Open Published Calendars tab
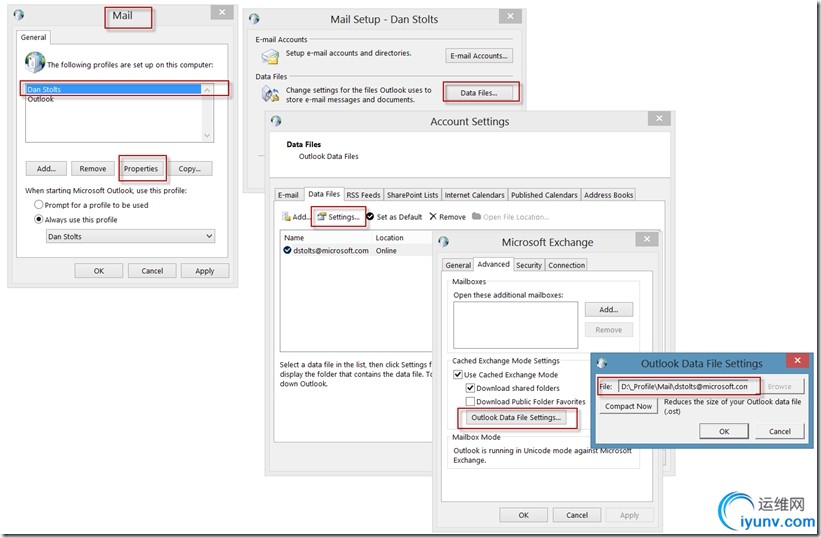This screenshot has height=538, width=821. point(544,195)
